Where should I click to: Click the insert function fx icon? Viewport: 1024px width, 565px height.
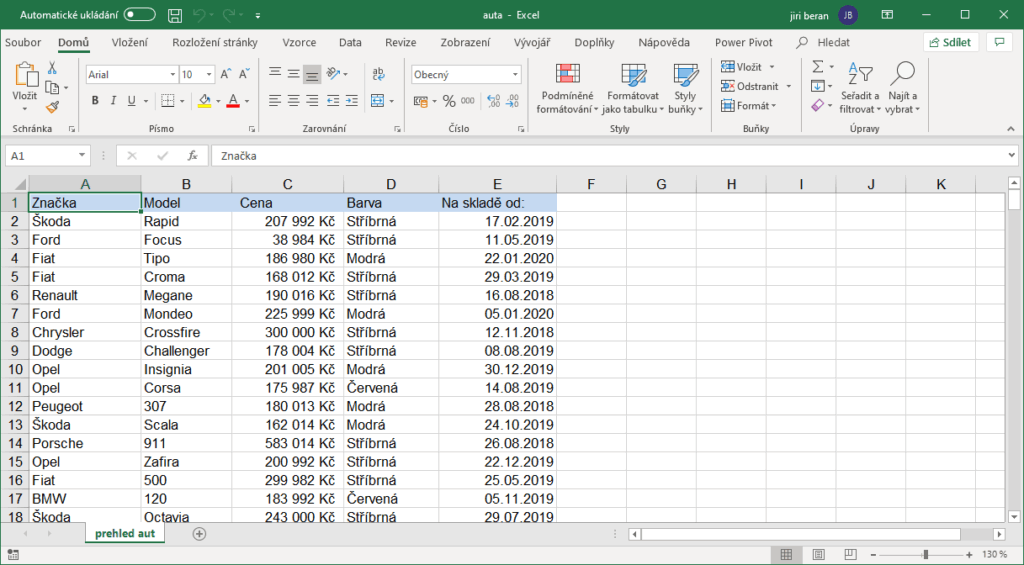192,156
